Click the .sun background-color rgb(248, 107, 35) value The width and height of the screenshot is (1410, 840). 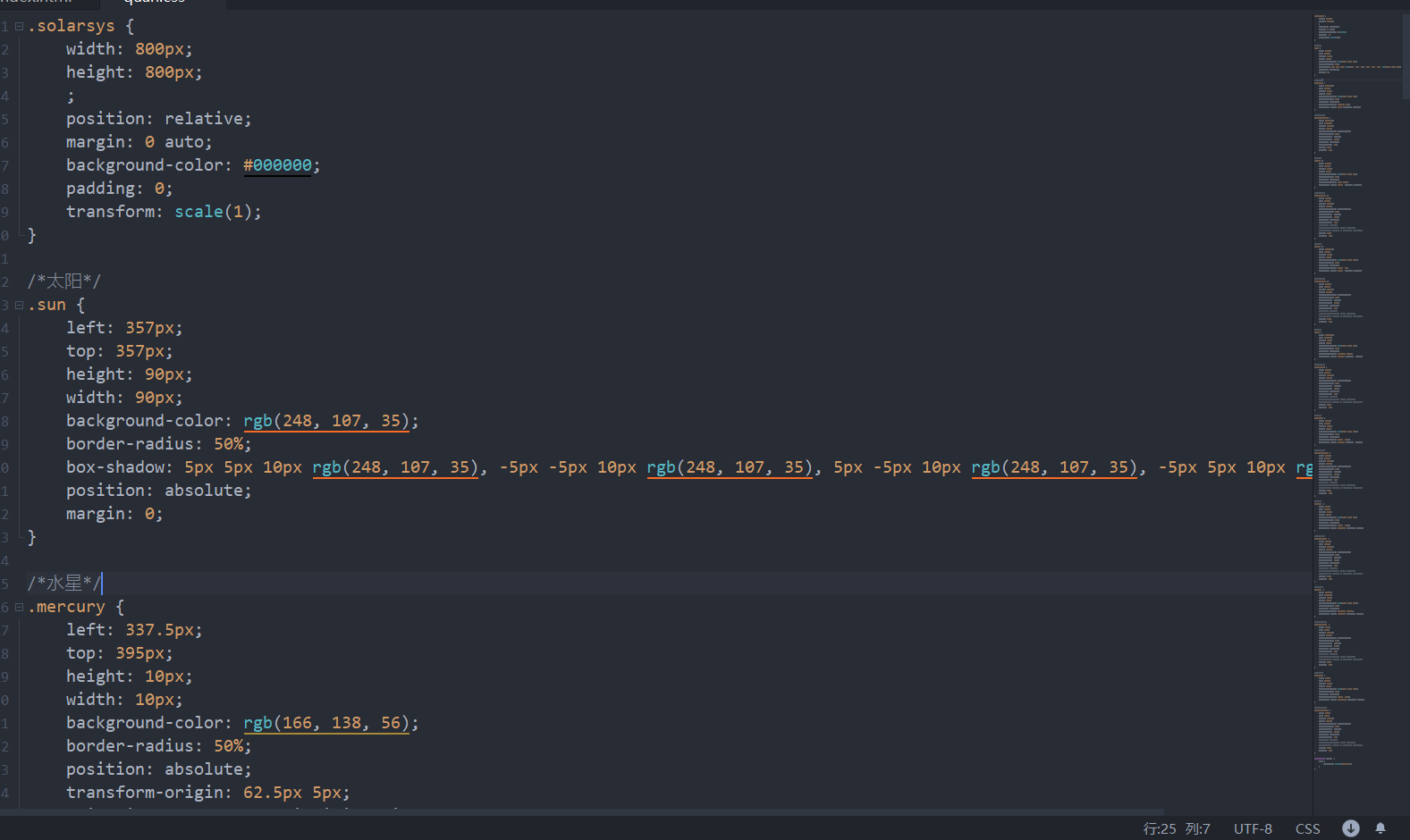click(325, 421)
